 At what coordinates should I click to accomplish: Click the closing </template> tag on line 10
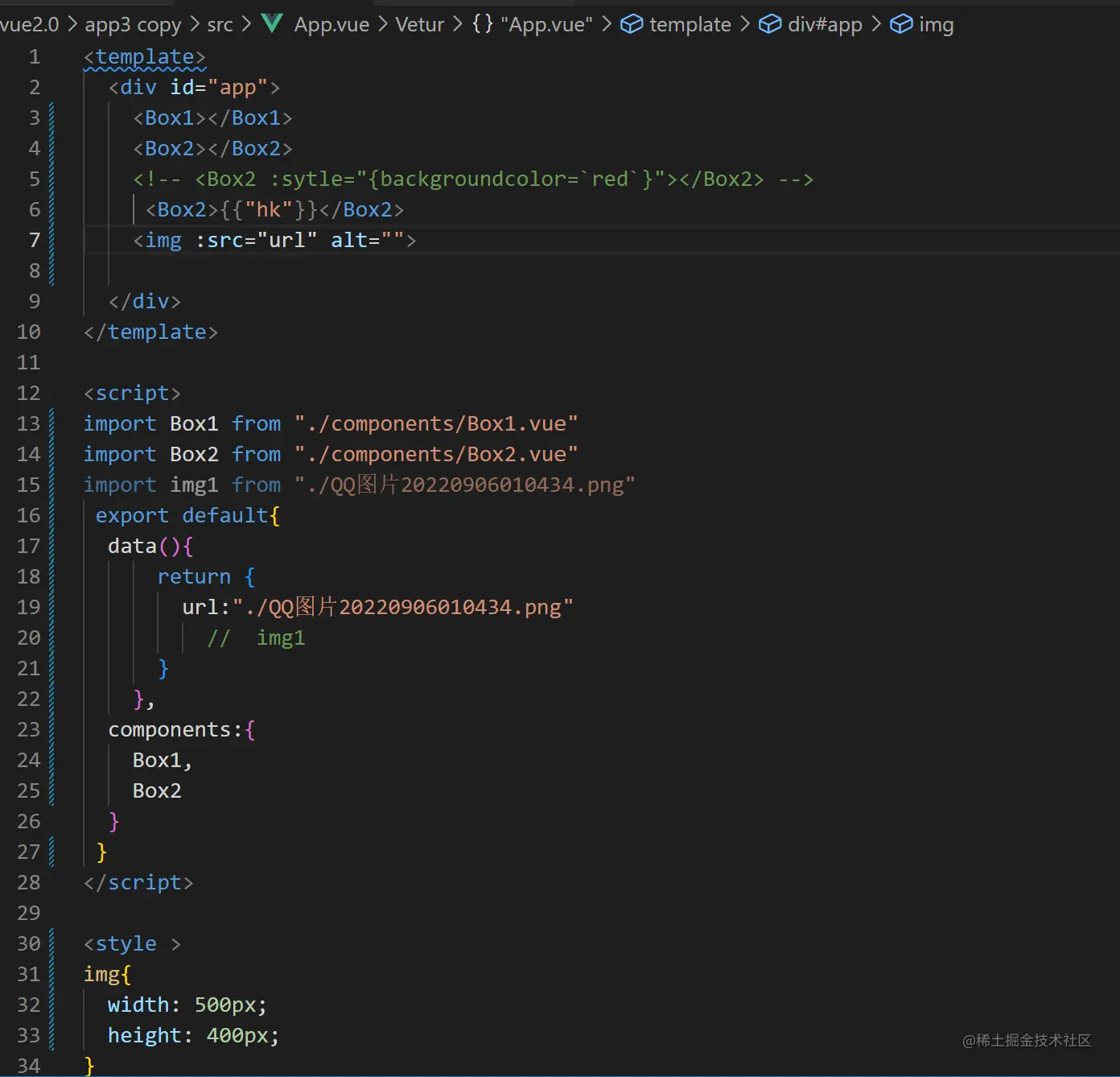150,332
